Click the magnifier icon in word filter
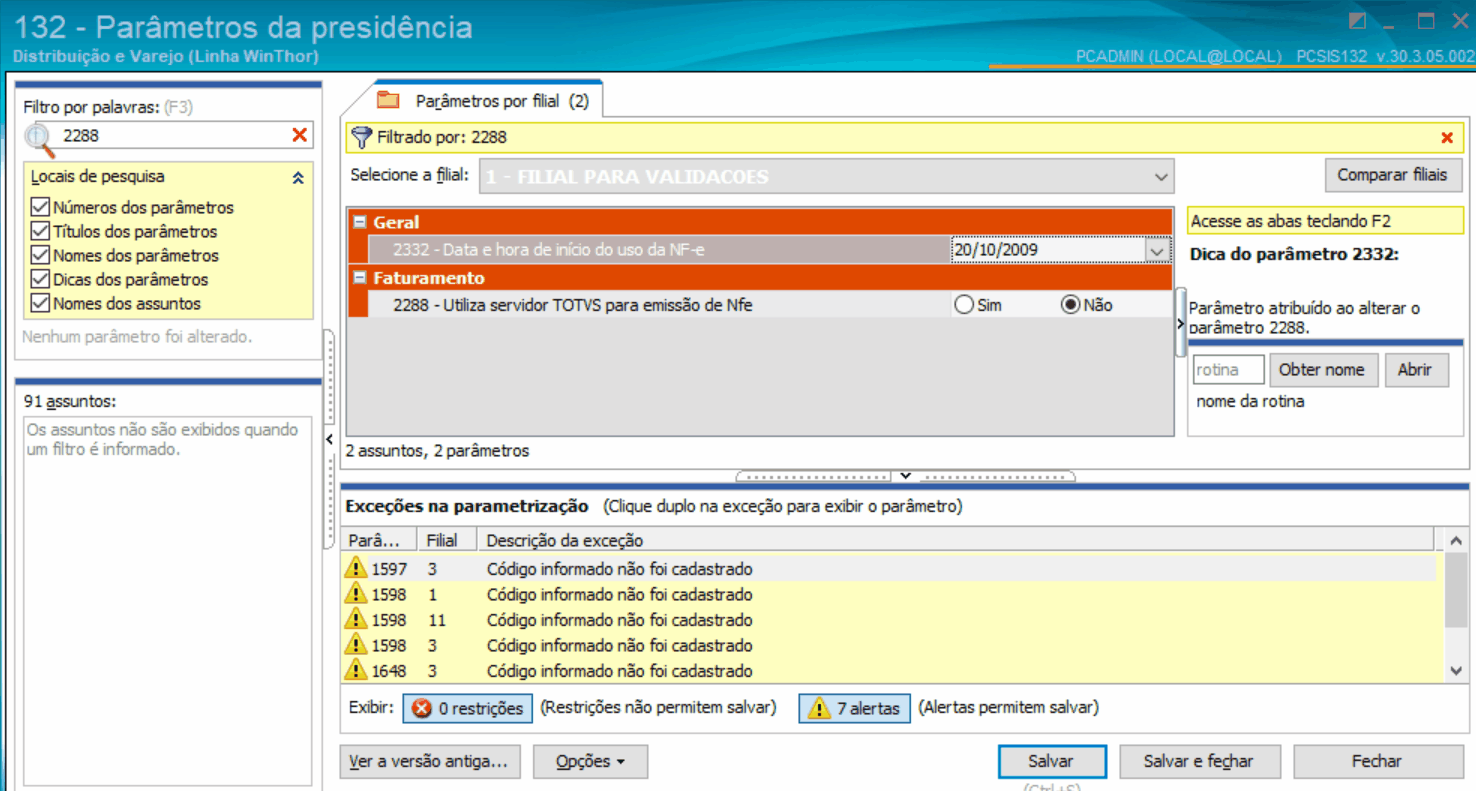Viewport: 1476px width, 791px height. coord(40,138)
